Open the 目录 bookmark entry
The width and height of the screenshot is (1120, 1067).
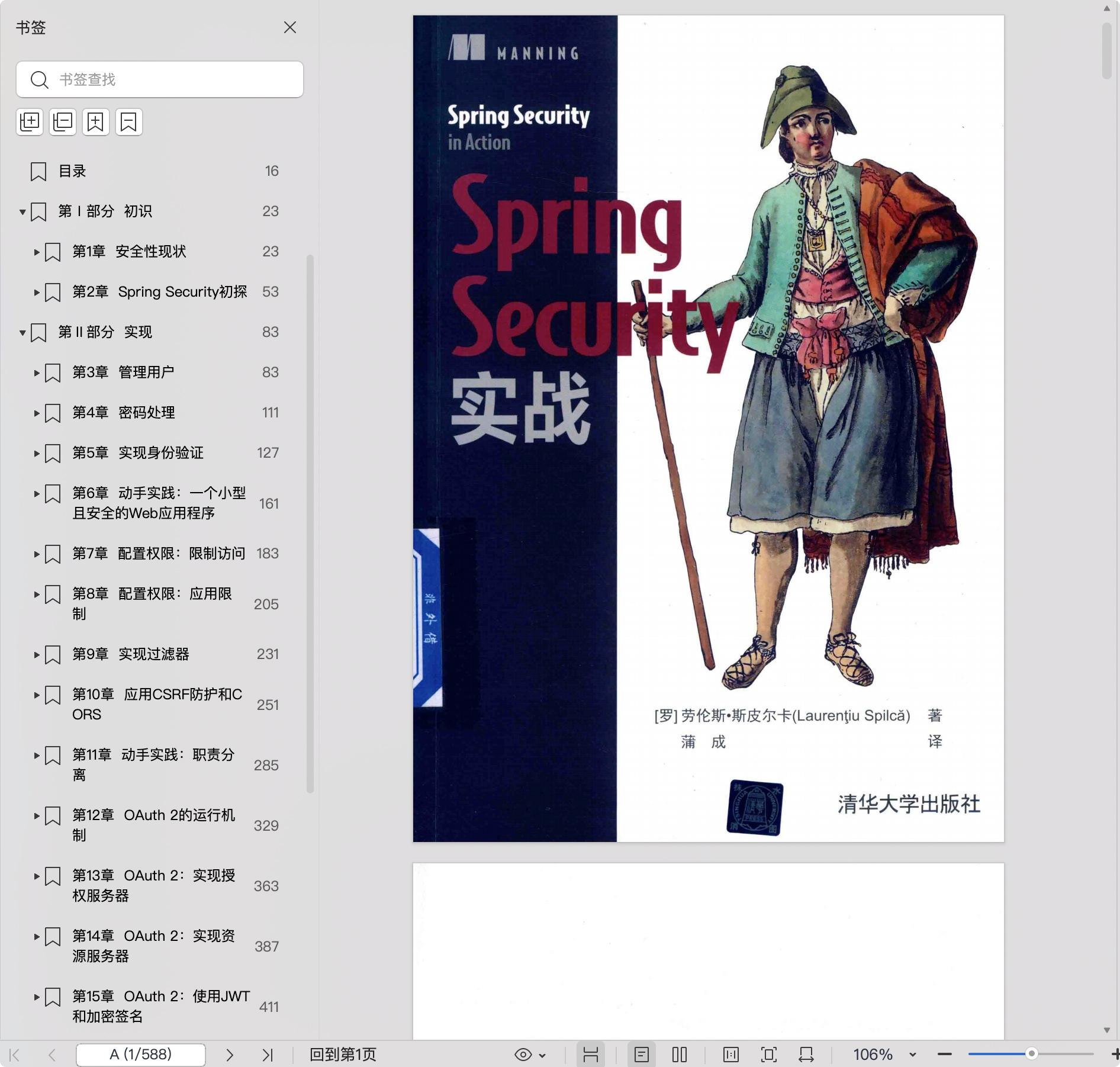click(72, 171)
